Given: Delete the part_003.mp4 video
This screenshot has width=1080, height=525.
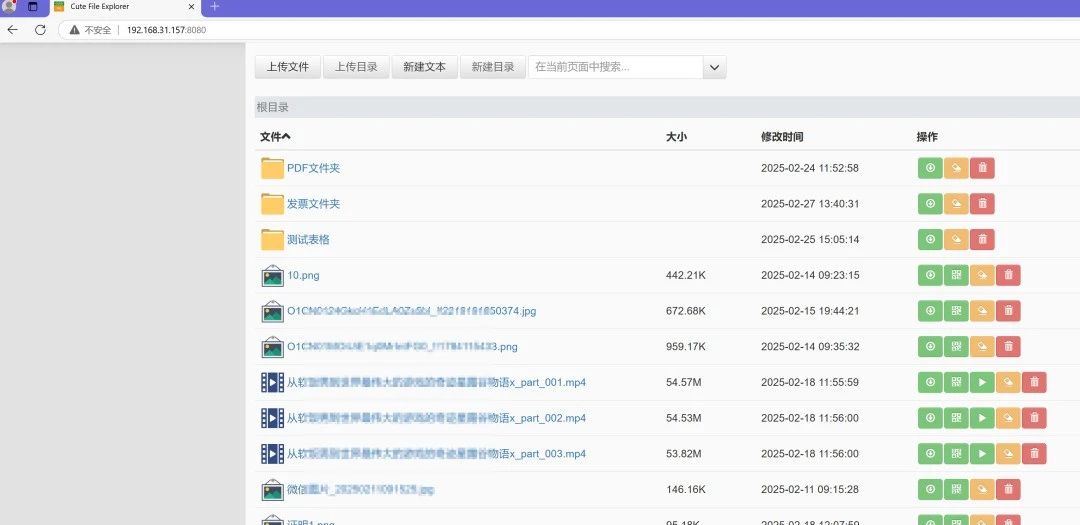Looking at the screenshot, I should [1035, 454].
